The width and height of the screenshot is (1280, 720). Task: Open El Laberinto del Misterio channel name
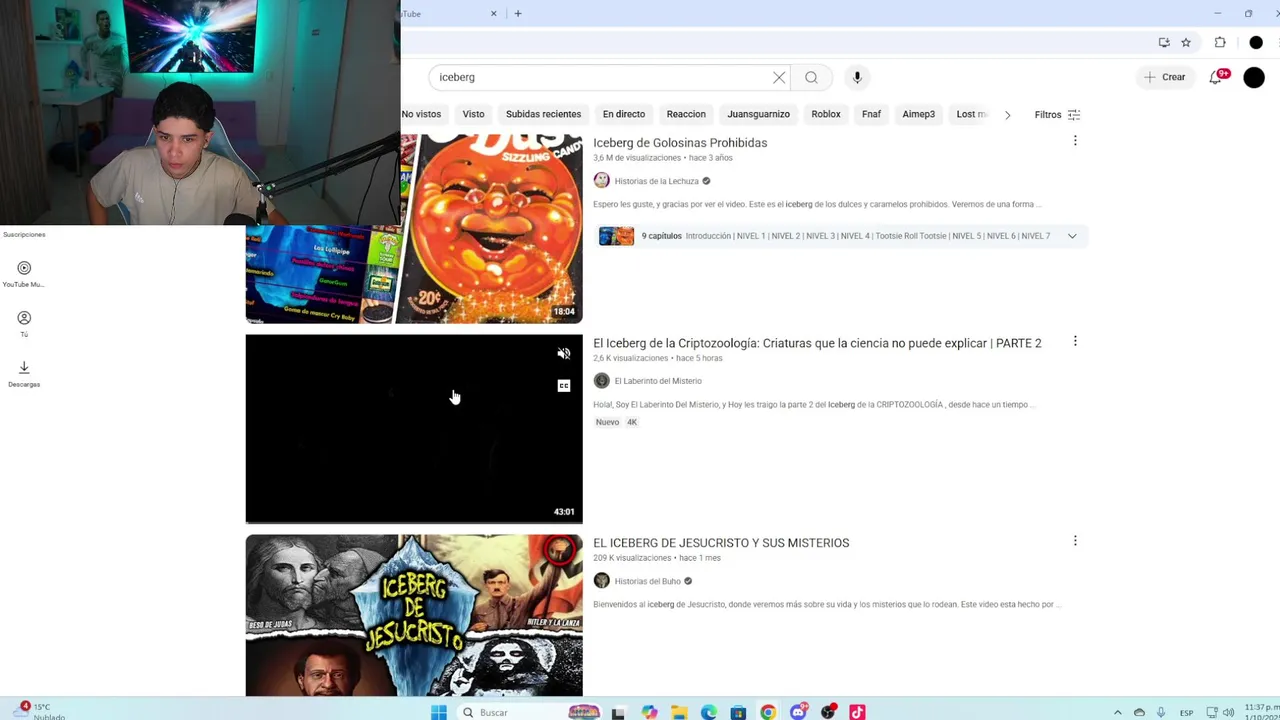click(x=658, y=381)
